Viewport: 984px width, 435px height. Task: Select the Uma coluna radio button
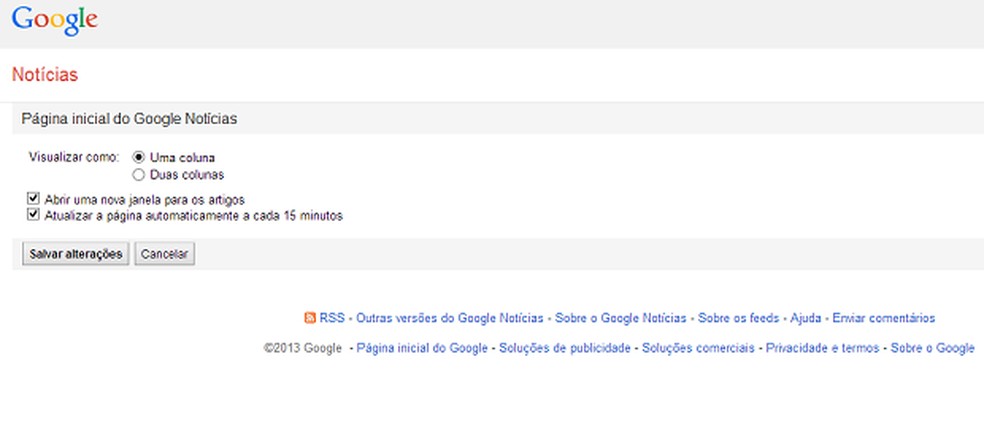click(x=139, y=157)
